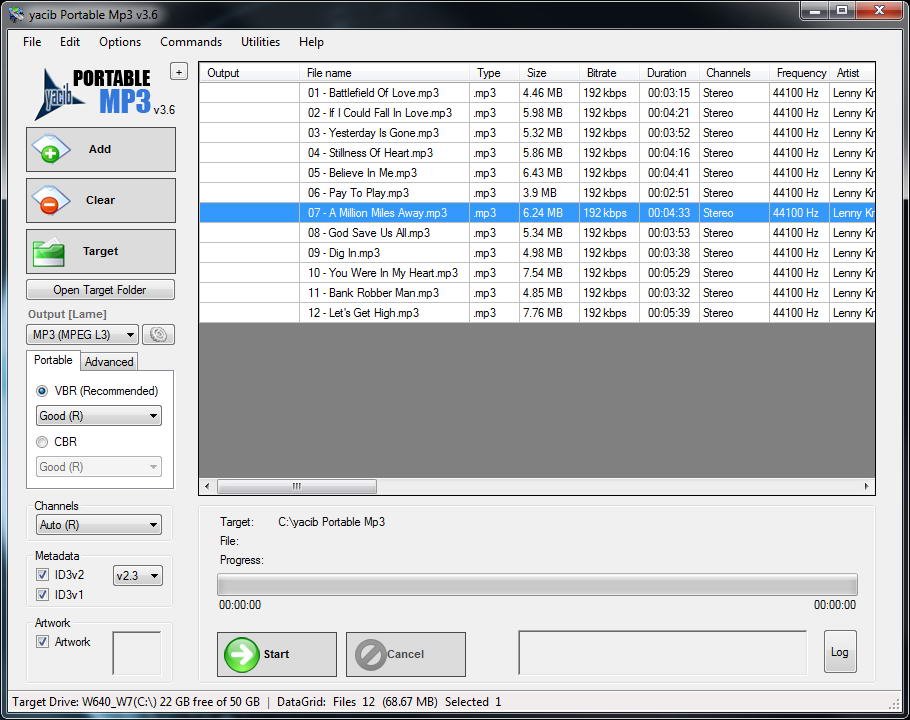Image resolution: width=910 pixels, height=720 pixels.
Task: Click the Type column header
Action: point(494,73)
